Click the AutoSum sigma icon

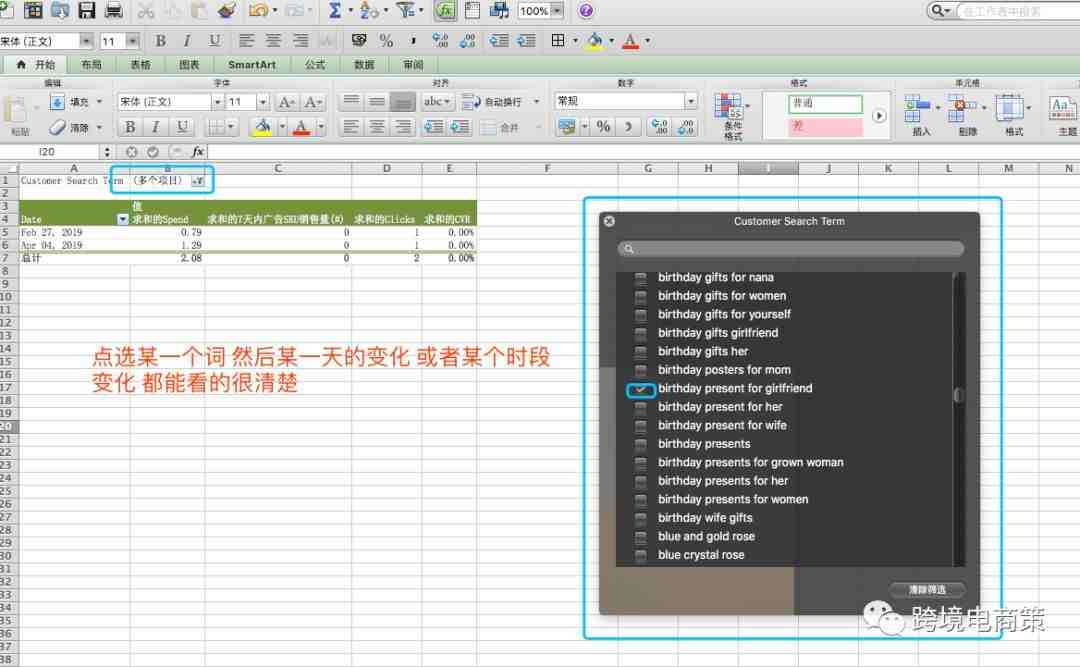tap(335, 10)
